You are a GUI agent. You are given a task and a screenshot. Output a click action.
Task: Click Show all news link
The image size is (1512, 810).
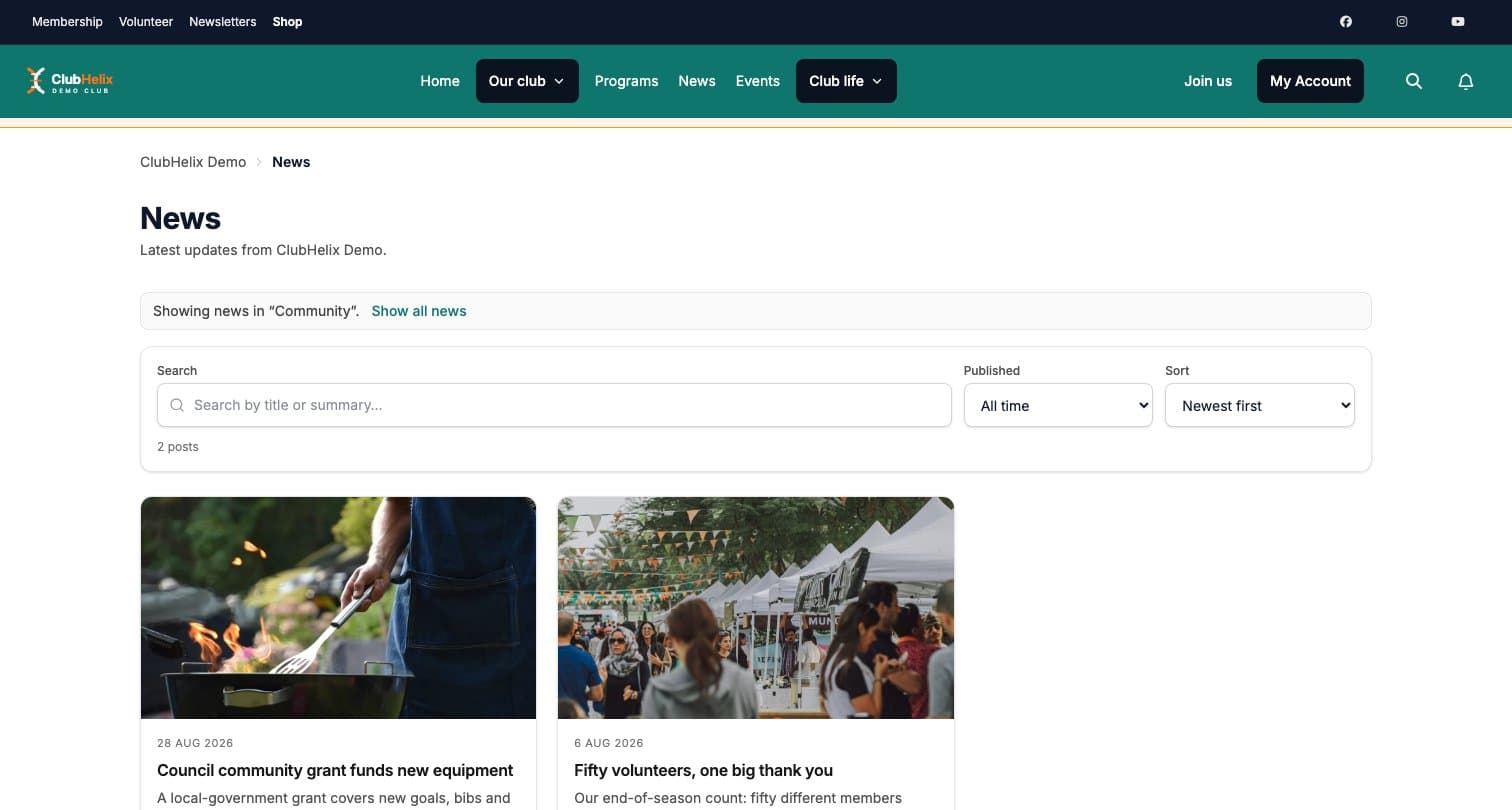pos(419,311)
